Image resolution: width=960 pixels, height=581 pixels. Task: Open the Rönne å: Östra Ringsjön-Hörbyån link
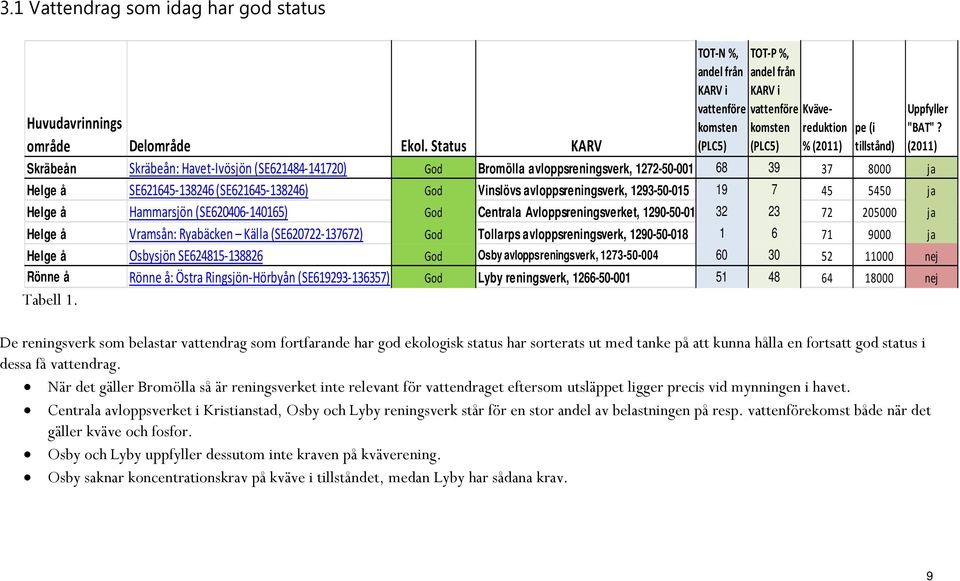point(259,277)
